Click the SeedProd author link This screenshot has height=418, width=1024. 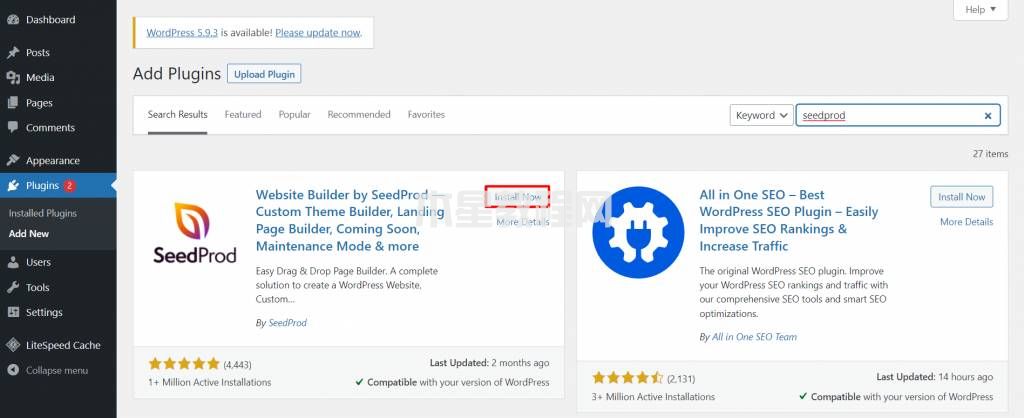287,323
